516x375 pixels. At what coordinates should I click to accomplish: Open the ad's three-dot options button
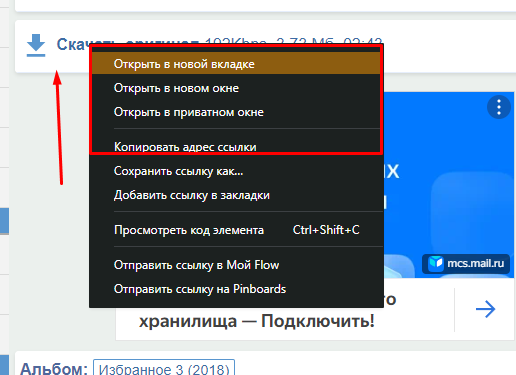click(x=499, y=107)
